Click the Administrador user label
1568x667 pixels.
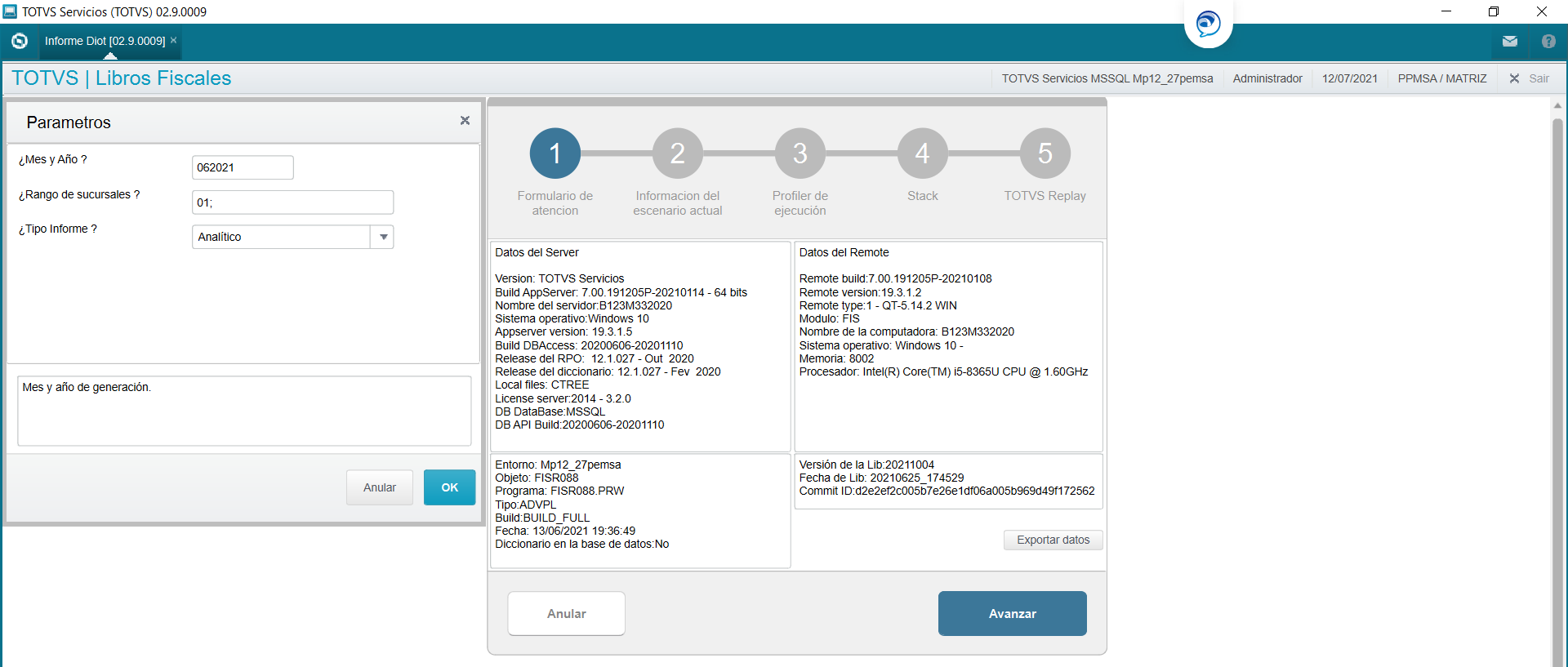tap(1267, 78)
